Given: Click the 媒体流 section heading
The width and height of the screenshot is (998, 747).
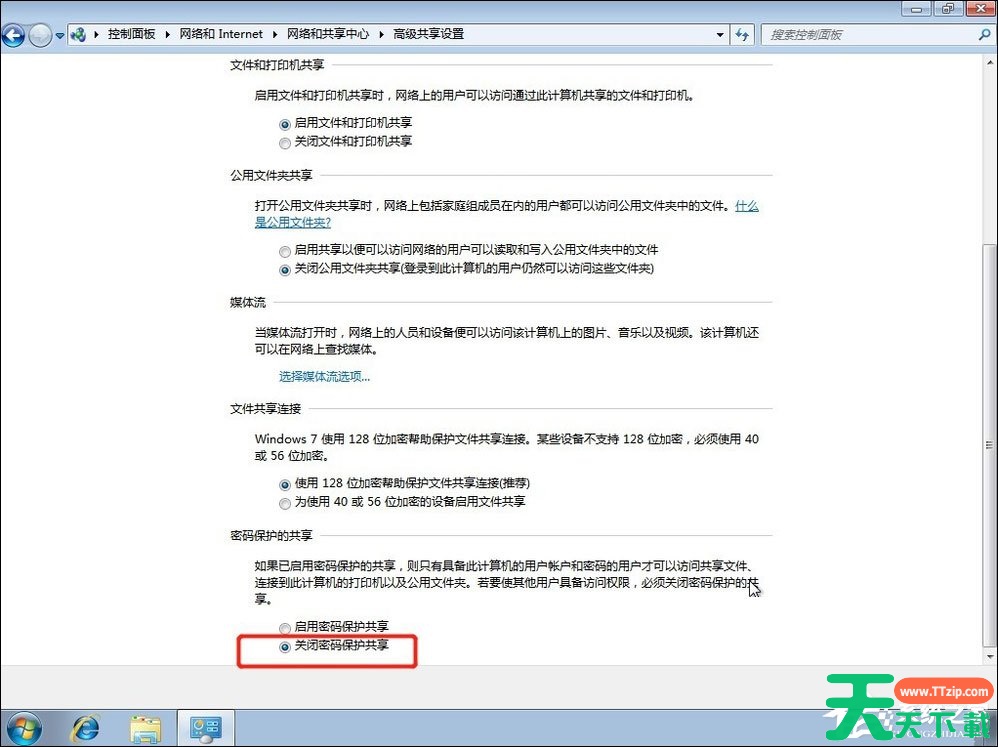Looking at the screenshot, I should tap(248, 302).
